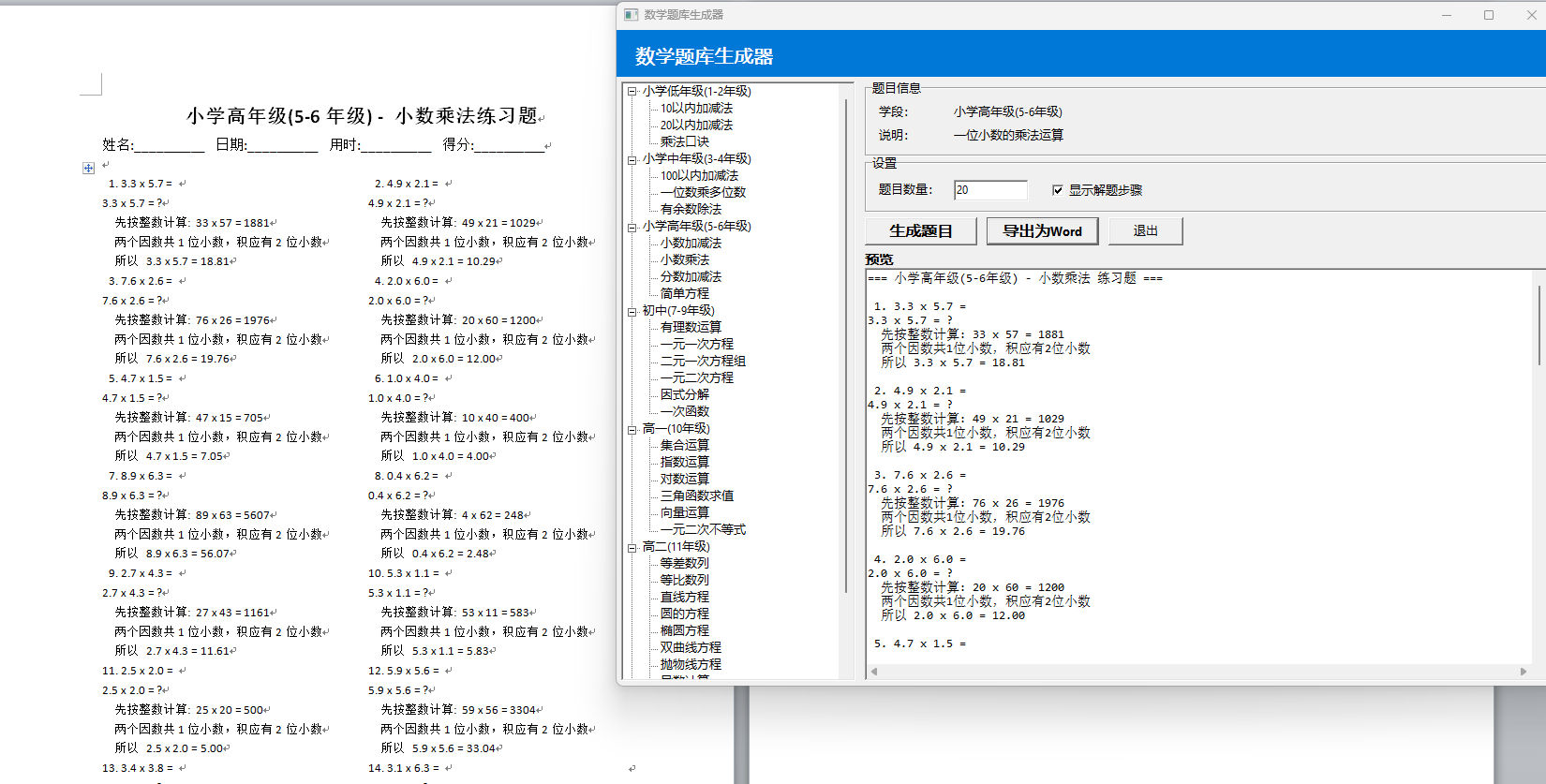Image resolution: width=1546 pixels, height=784 pixels.
Task: Click the 生成题目 button
Action: click(x=920, y=231)
